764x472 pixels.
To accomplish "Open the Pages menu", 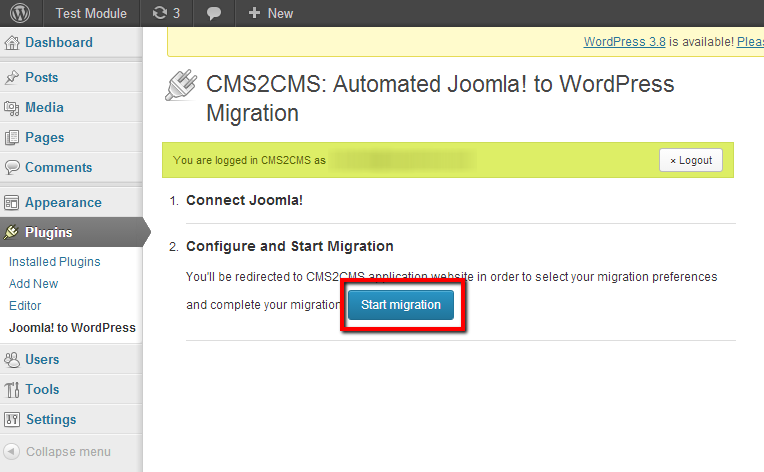I will (x=45, y=137).
